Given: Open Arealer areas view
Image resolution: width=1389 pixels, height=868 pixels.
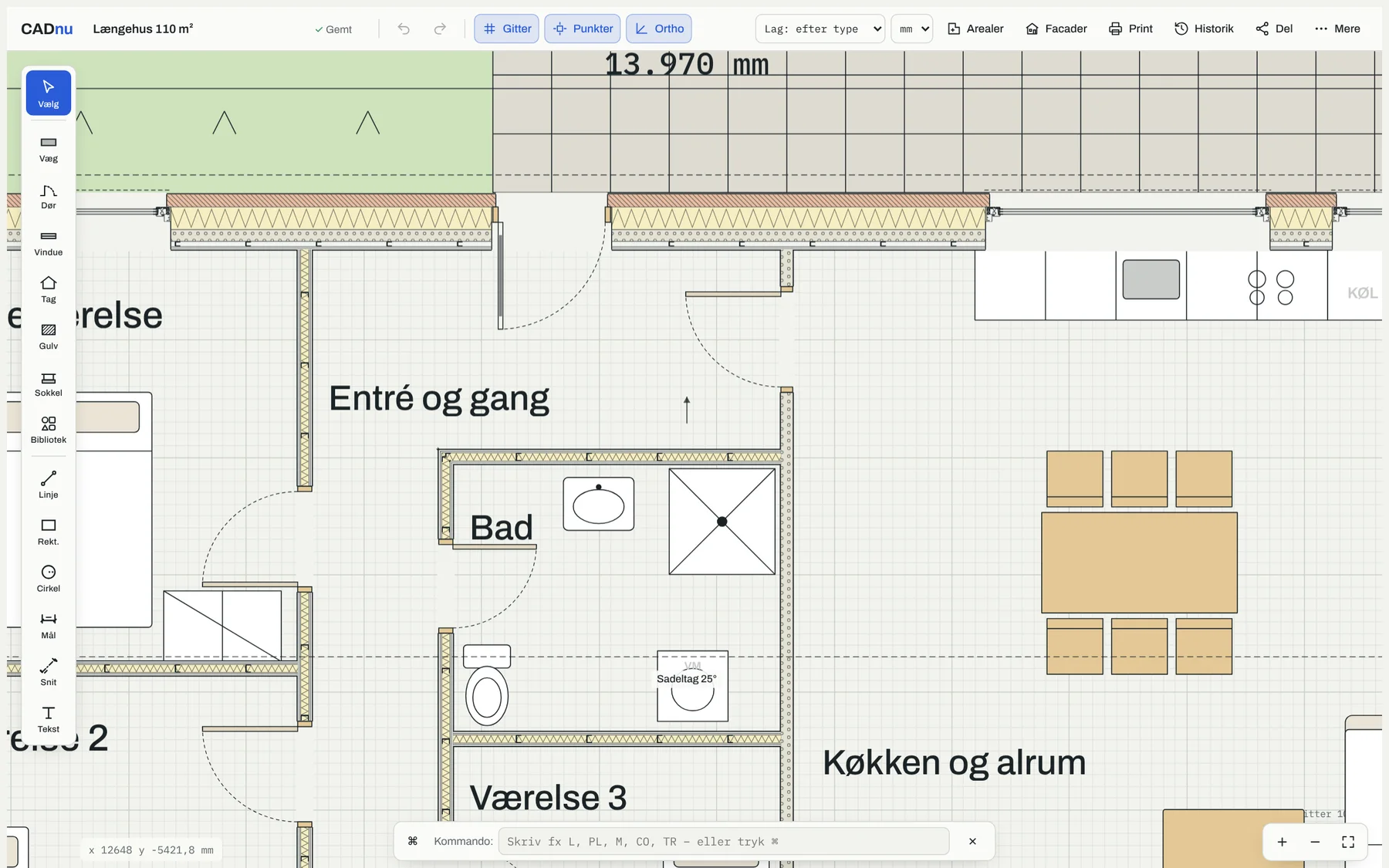Looking at the screenshot, I should coord(975,29).
